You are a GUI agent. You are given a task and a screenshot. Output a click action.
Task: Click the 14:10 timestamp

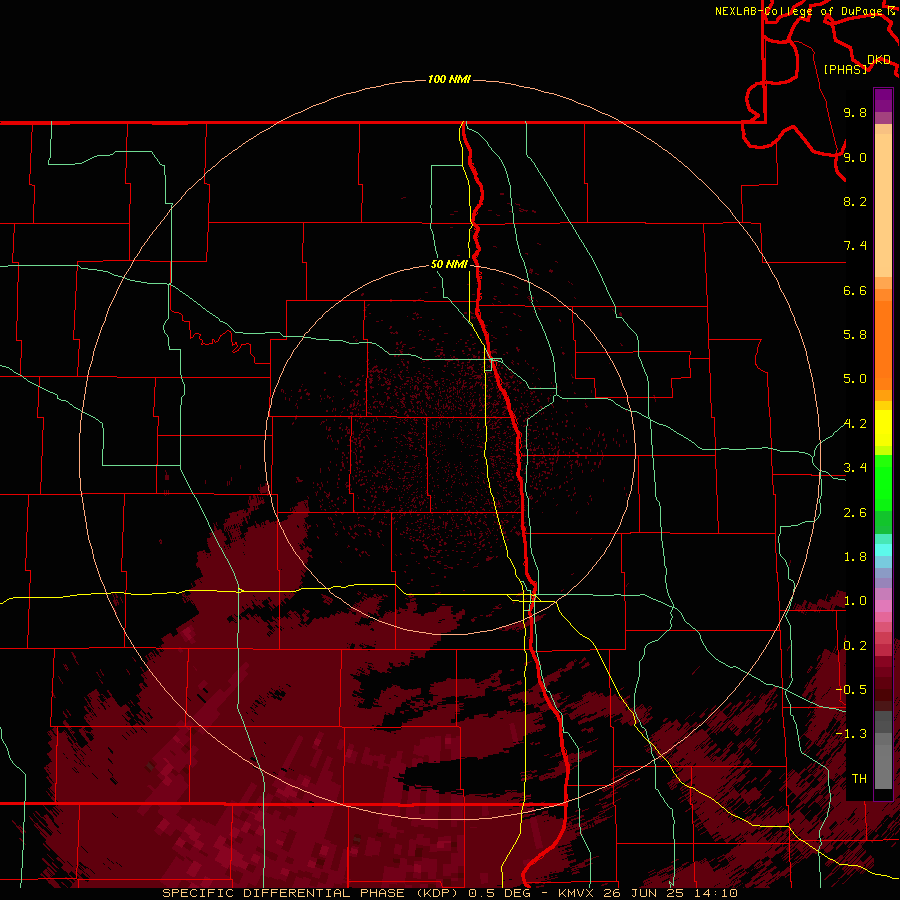(715, 893)
